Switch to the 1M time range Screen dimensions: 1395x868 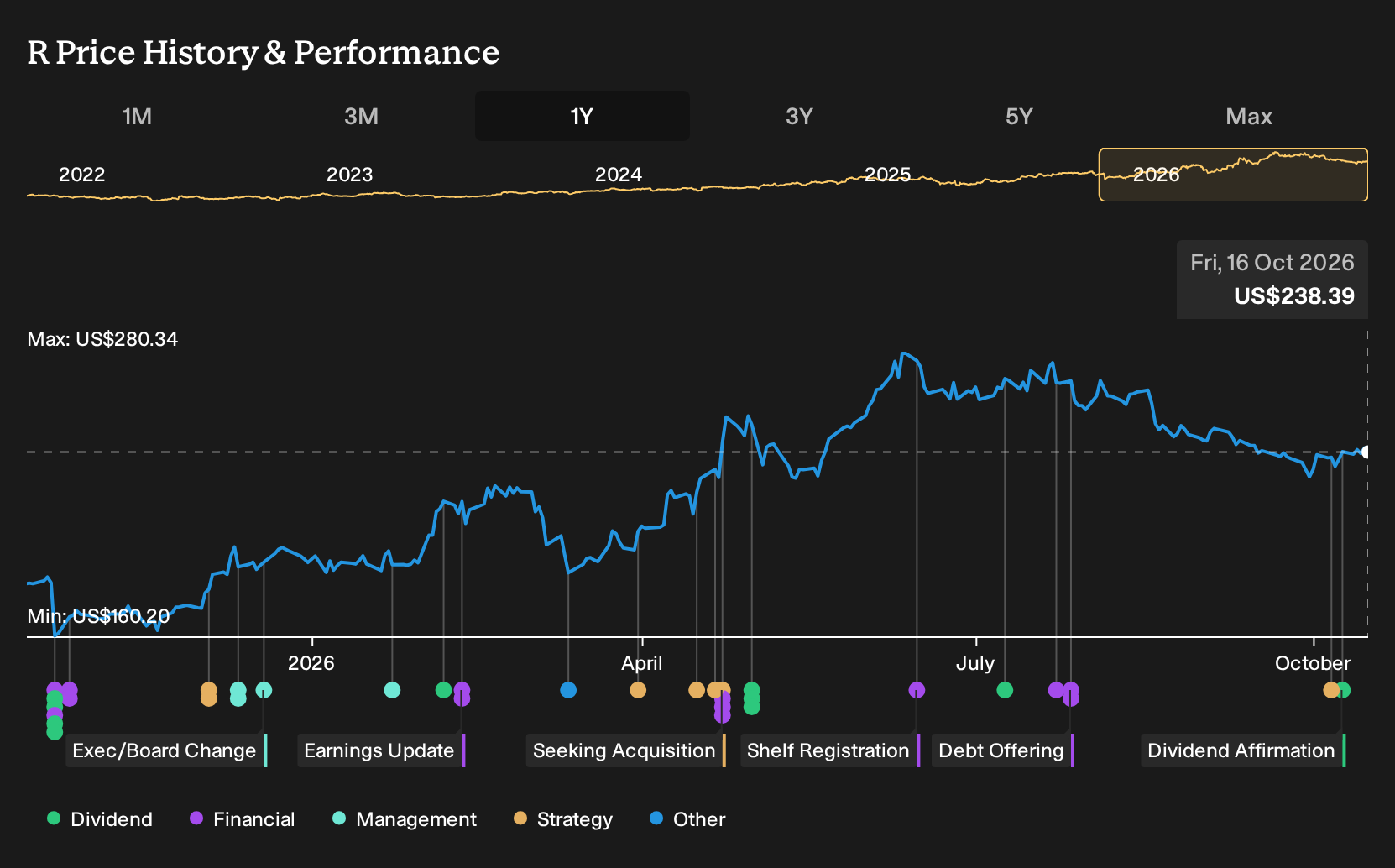(137, 116)
